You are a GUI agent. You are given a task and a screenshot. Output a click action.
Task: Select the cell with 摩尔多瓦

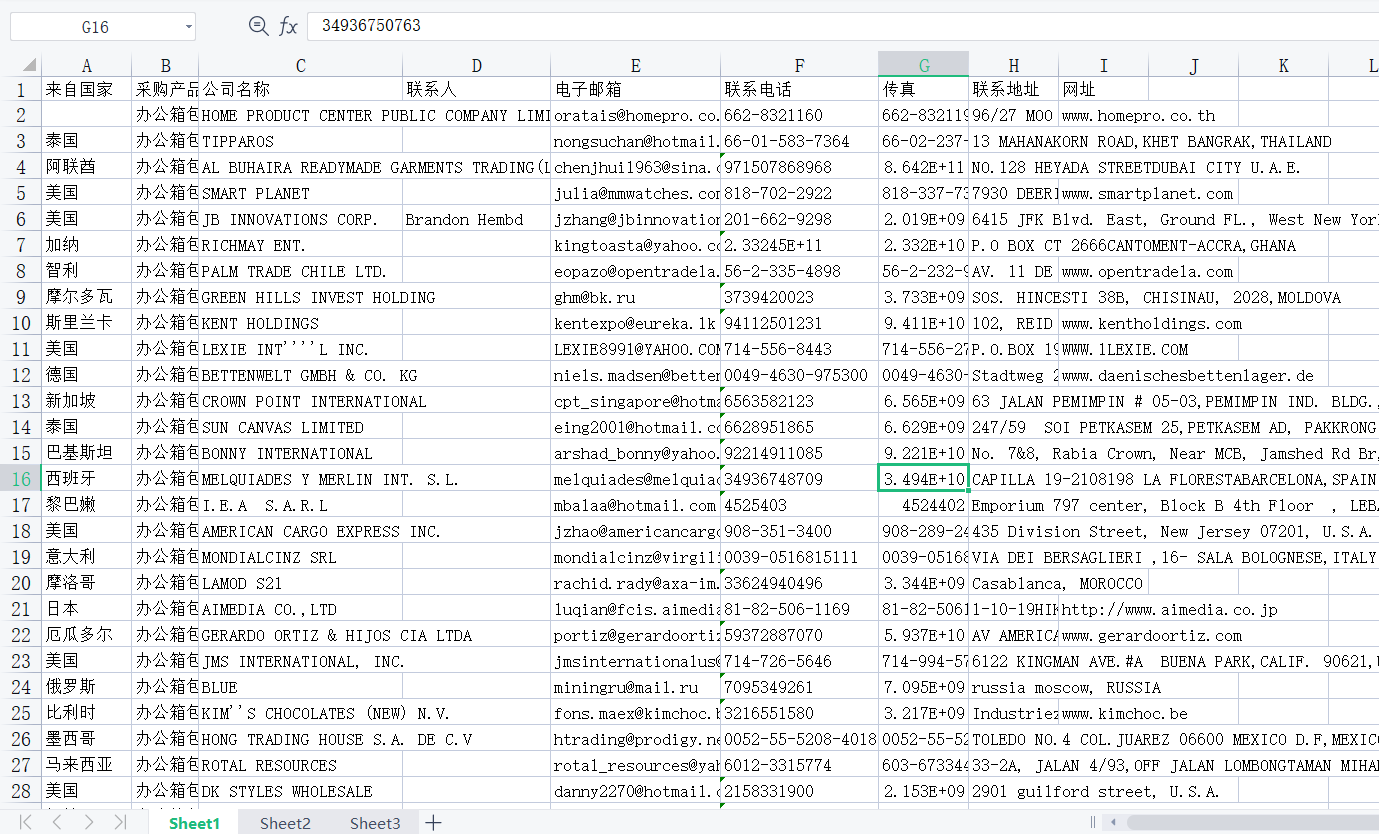pyautogui.click(x=86, y=297)
